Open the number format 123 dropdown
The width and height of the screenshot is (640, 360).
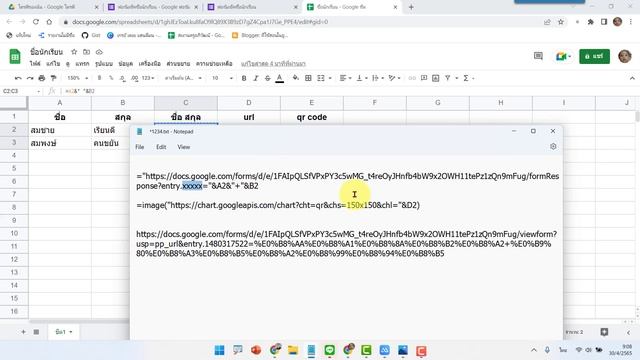(x=148, y=78)
